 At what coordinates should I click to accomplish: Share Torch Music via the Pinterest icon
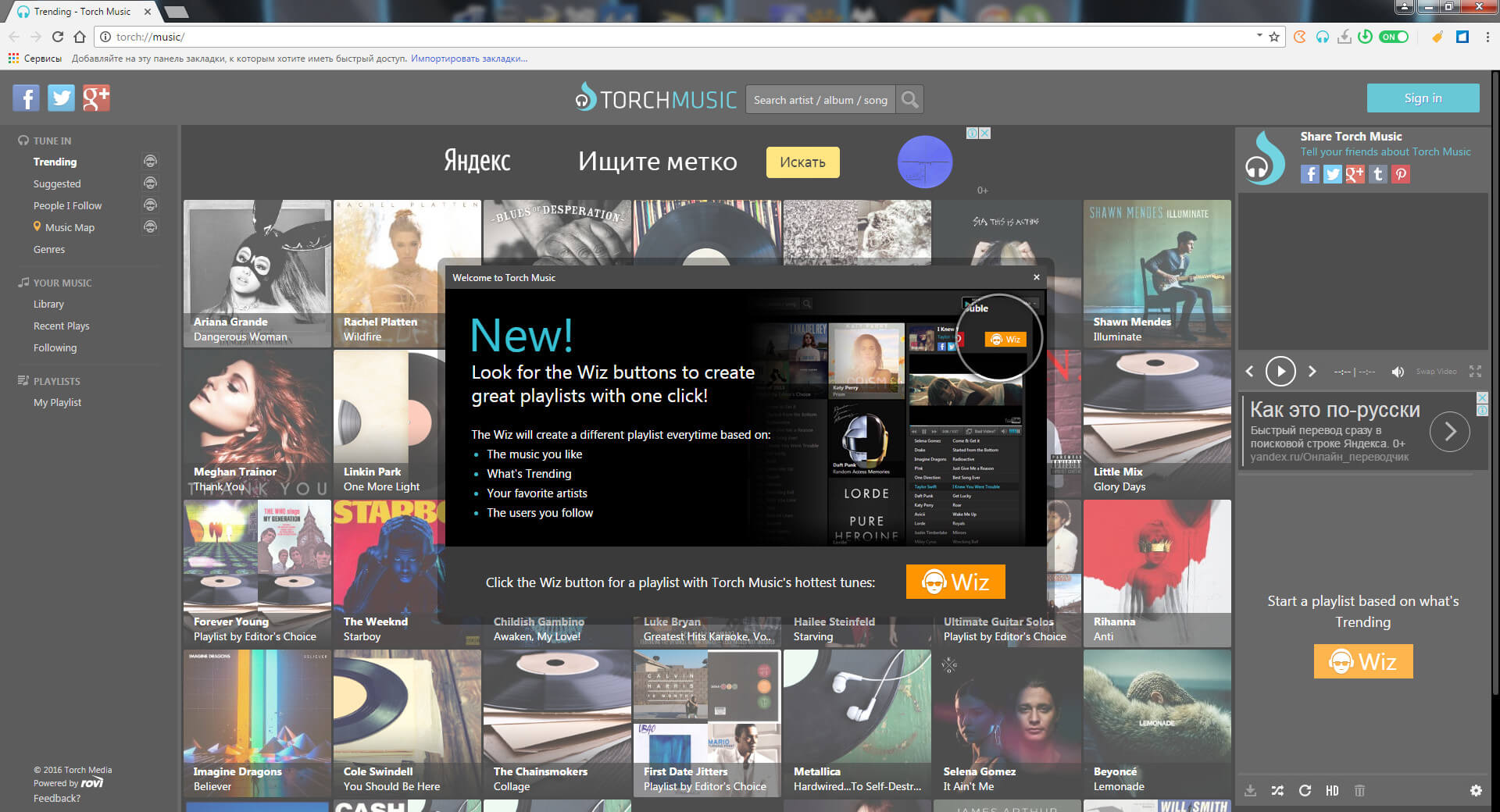click(x=1401, y=174)
